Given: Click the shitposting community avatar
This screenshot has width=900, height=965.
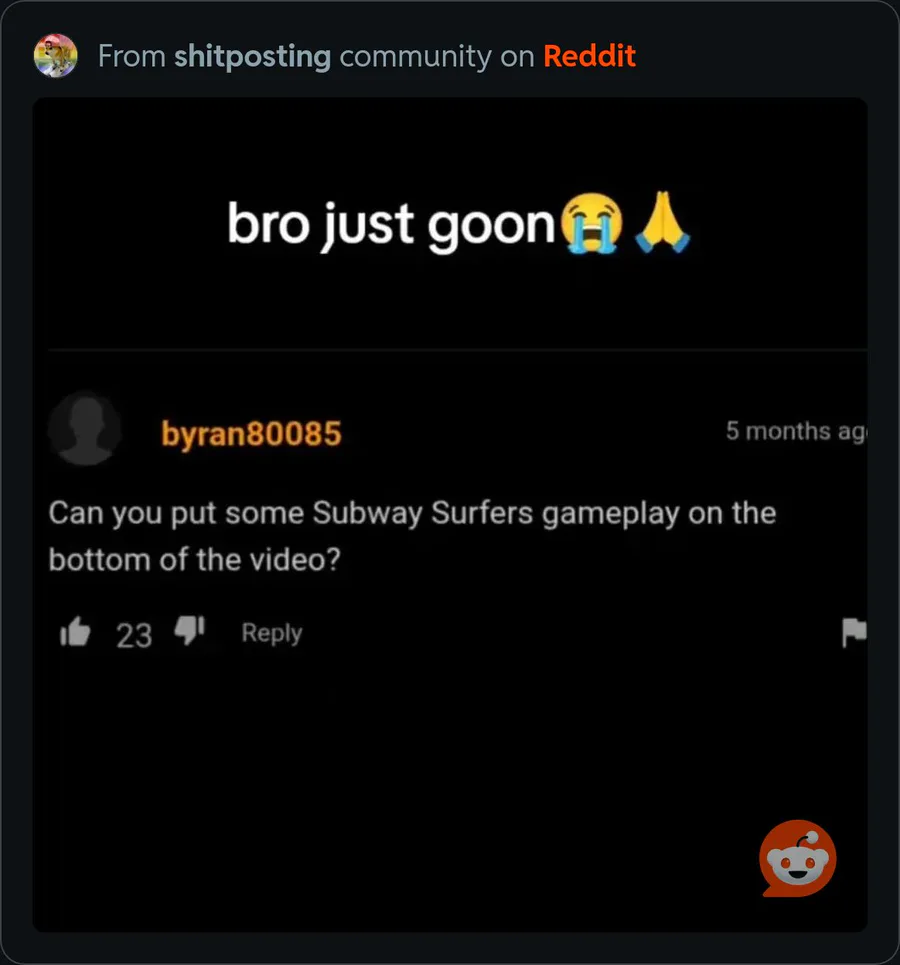Looking at the screenshot, I should pos(55,55).
